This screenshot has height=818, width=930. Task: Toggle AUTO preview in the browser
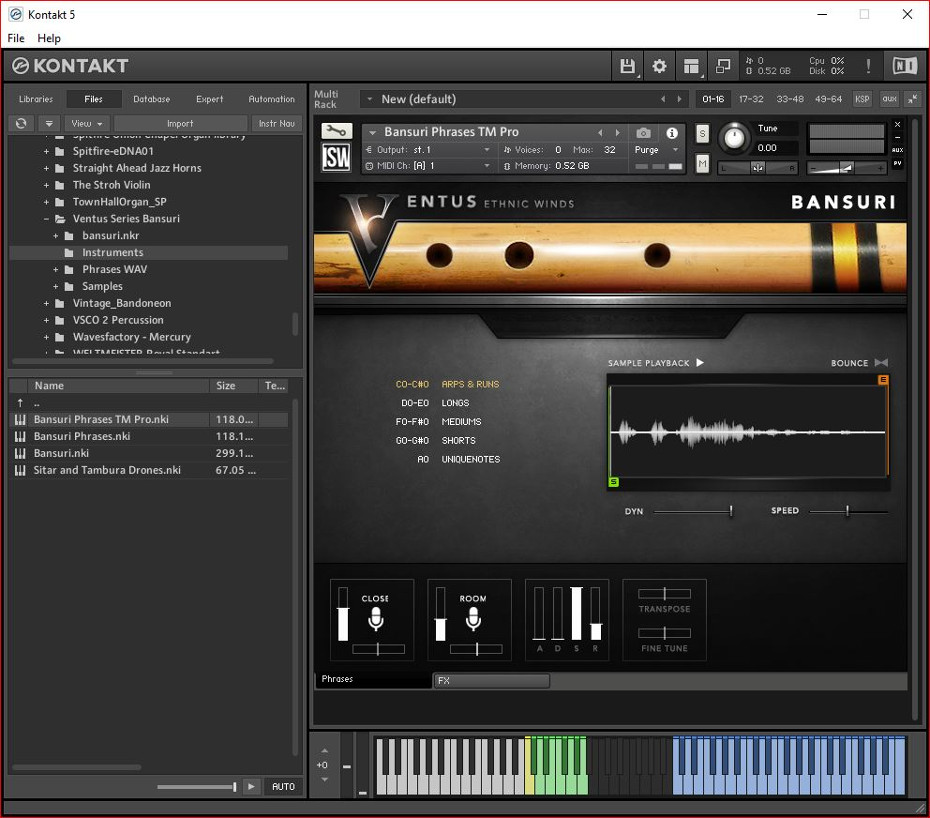click(283, 787)
